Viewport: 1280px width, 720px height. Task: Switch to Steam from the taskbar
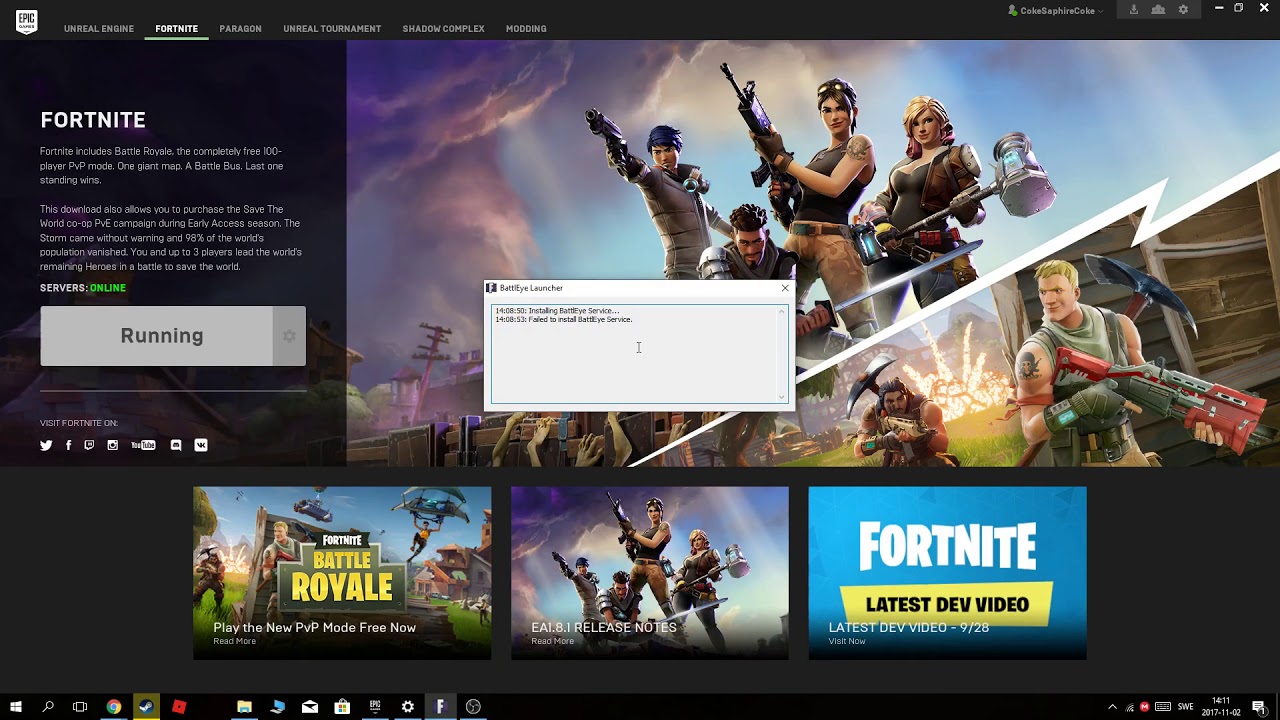(x=146, y=707)
